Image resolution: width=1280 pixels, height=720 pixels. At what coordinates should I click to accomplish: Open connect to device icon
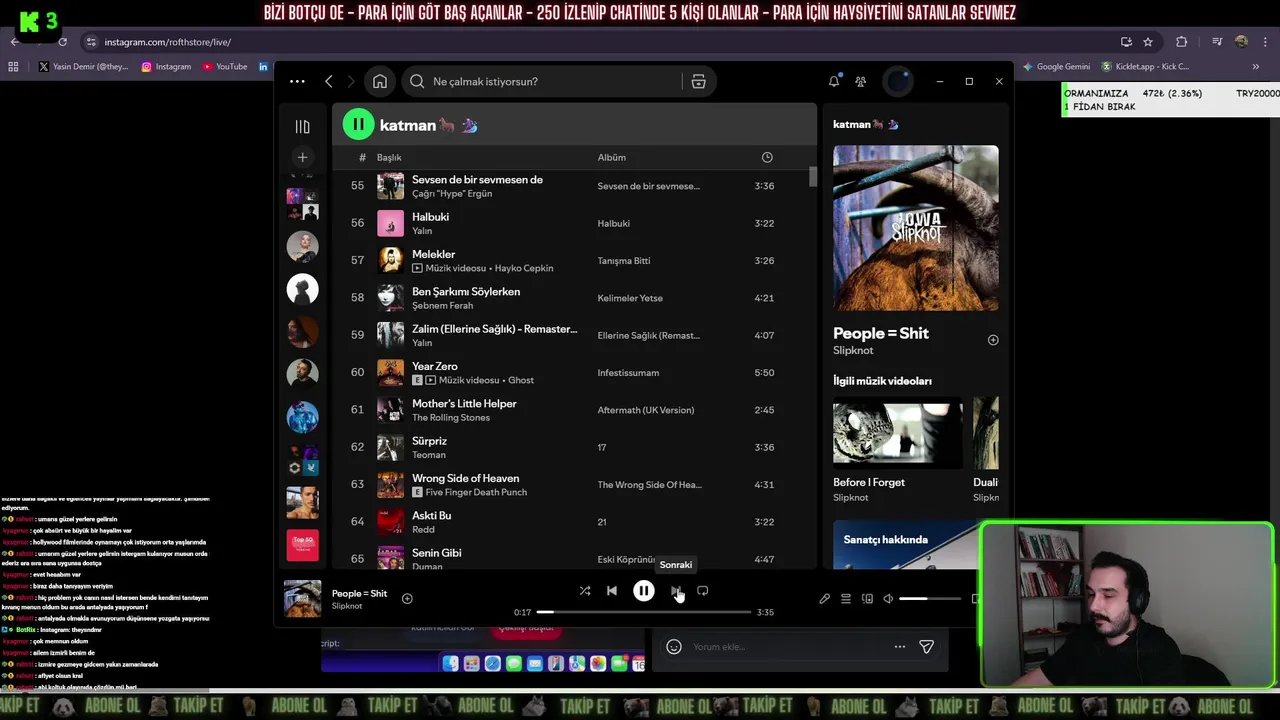point(867,598)
